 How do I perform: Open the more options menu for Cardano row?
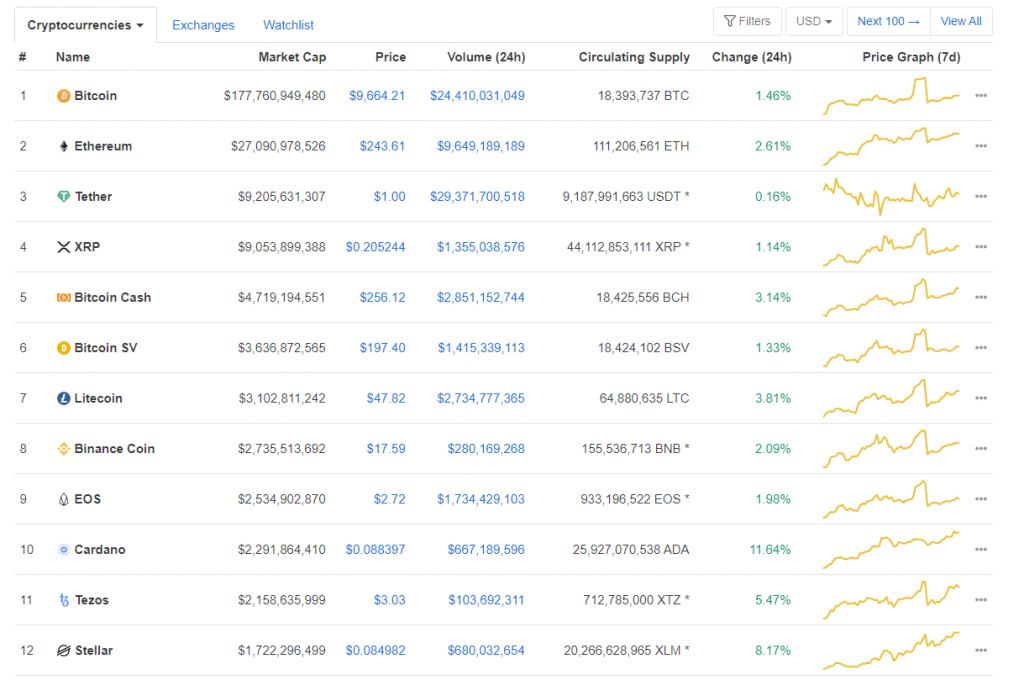click(980, 550)
